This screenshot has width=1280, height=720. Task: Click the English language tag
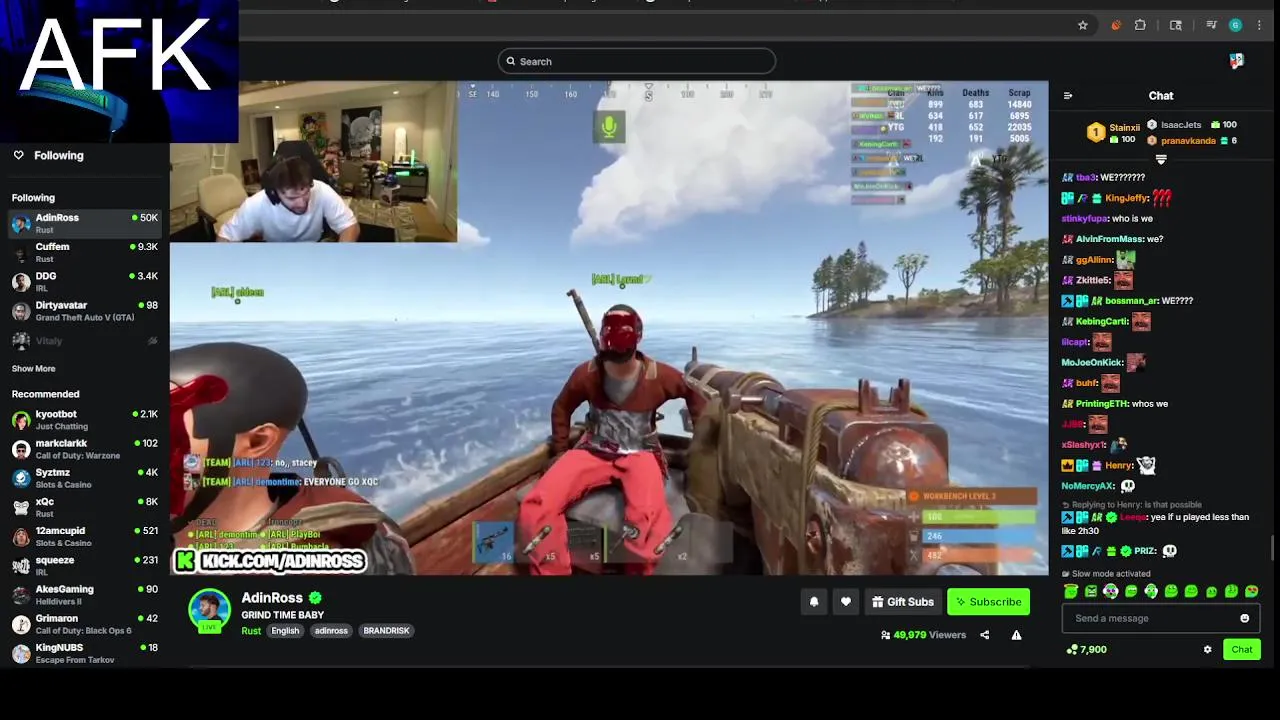(x=285, y=631)
